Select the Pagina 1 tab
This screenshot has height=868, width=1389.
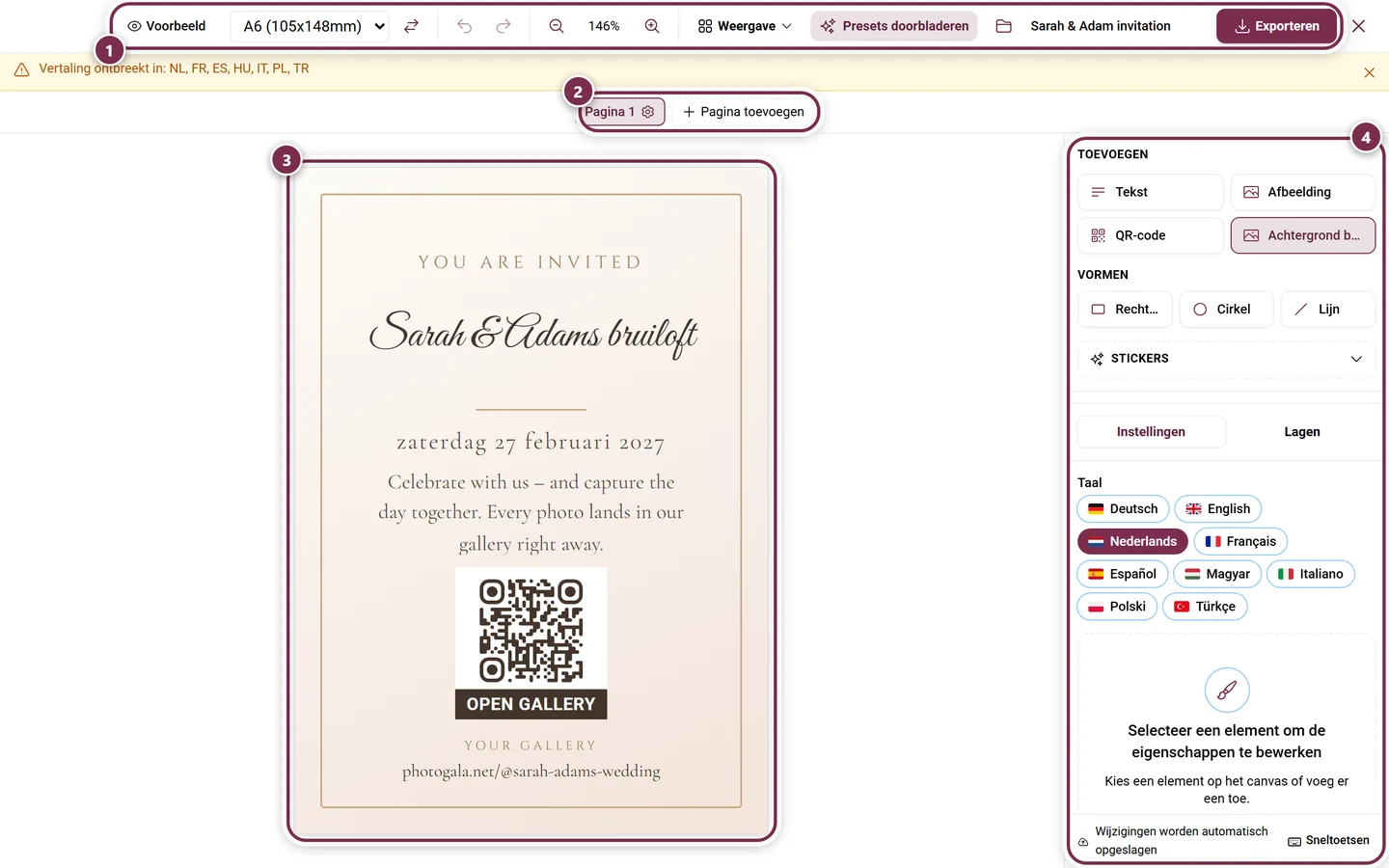tap(610, 112)
